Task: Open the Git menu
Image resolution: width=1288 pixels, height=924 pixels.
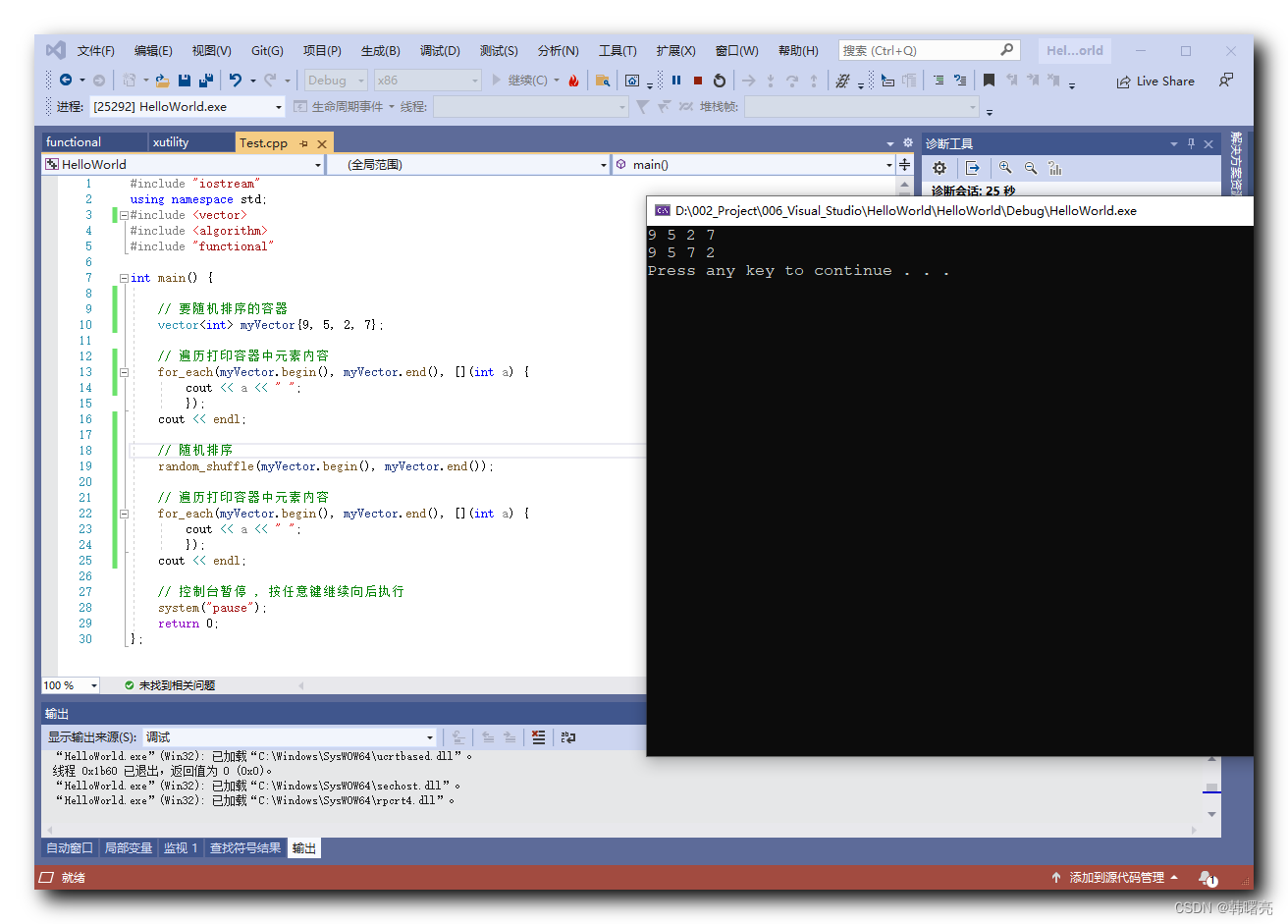Action: tap(267, 51)
